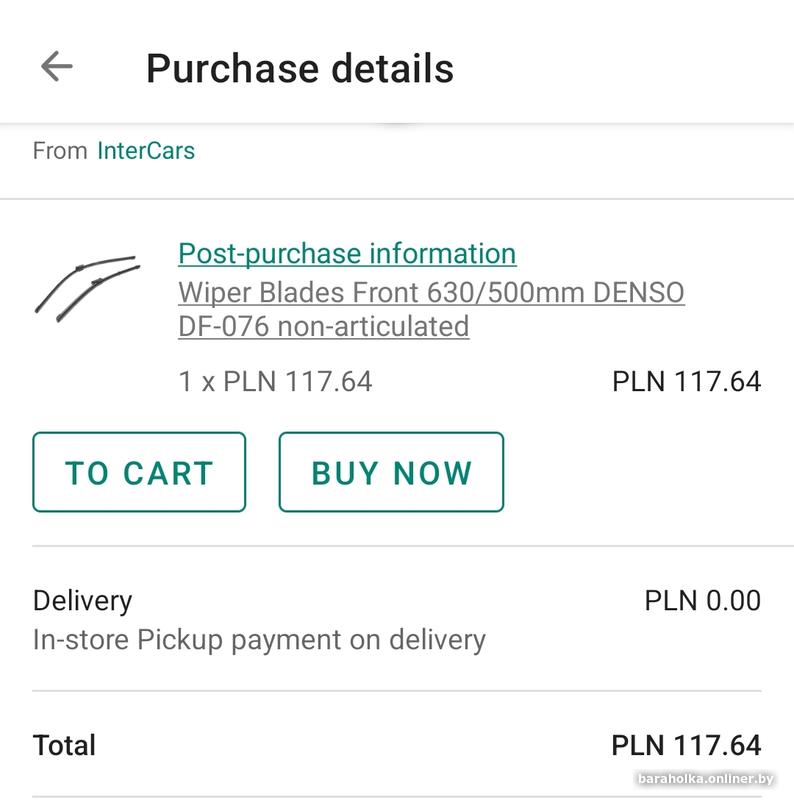
Task: Click the item price beside the quantity
Action: coord(686,381)
